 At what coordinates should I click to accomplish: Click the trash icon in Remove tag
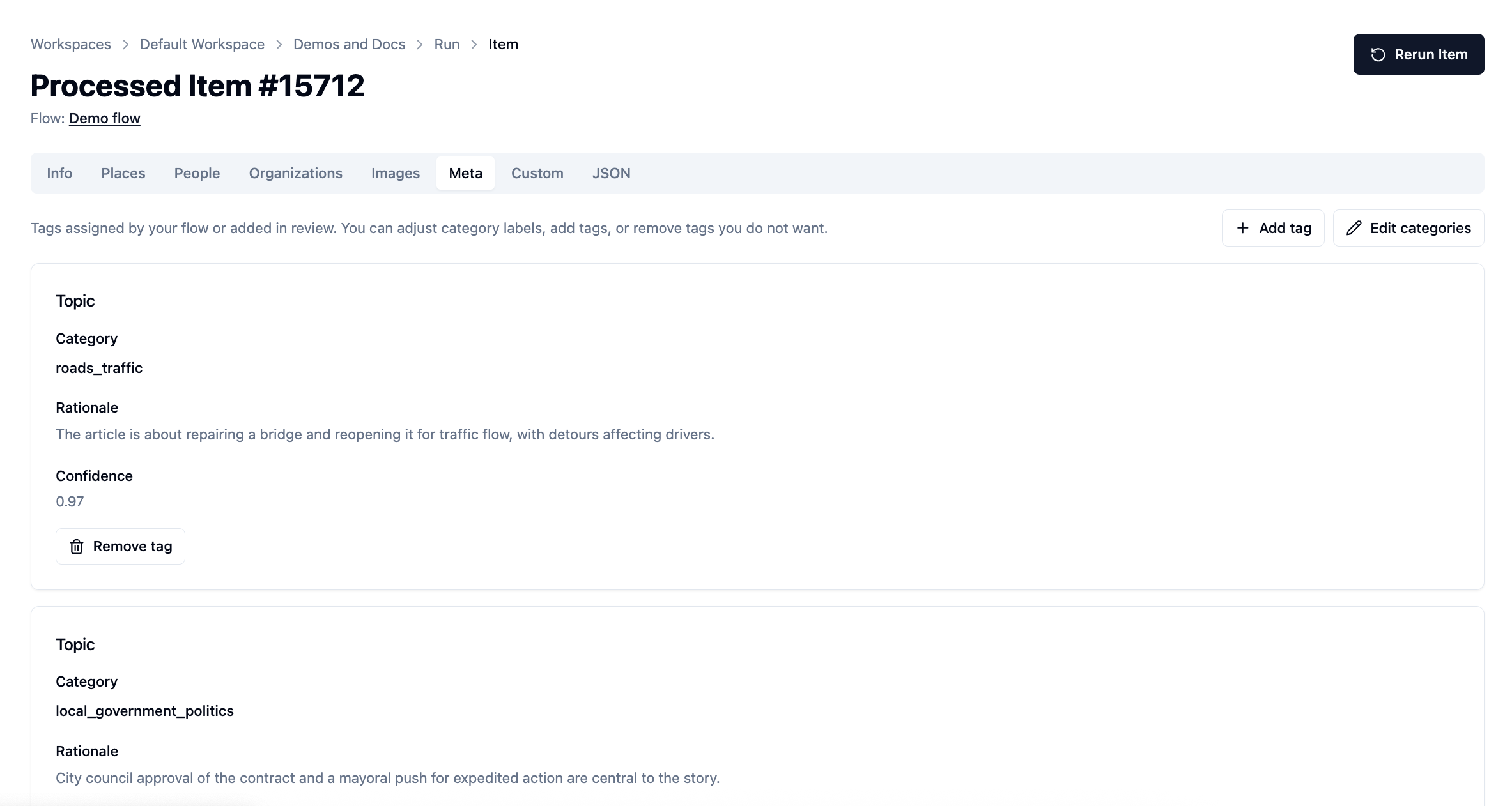click(x=77, y=547)
